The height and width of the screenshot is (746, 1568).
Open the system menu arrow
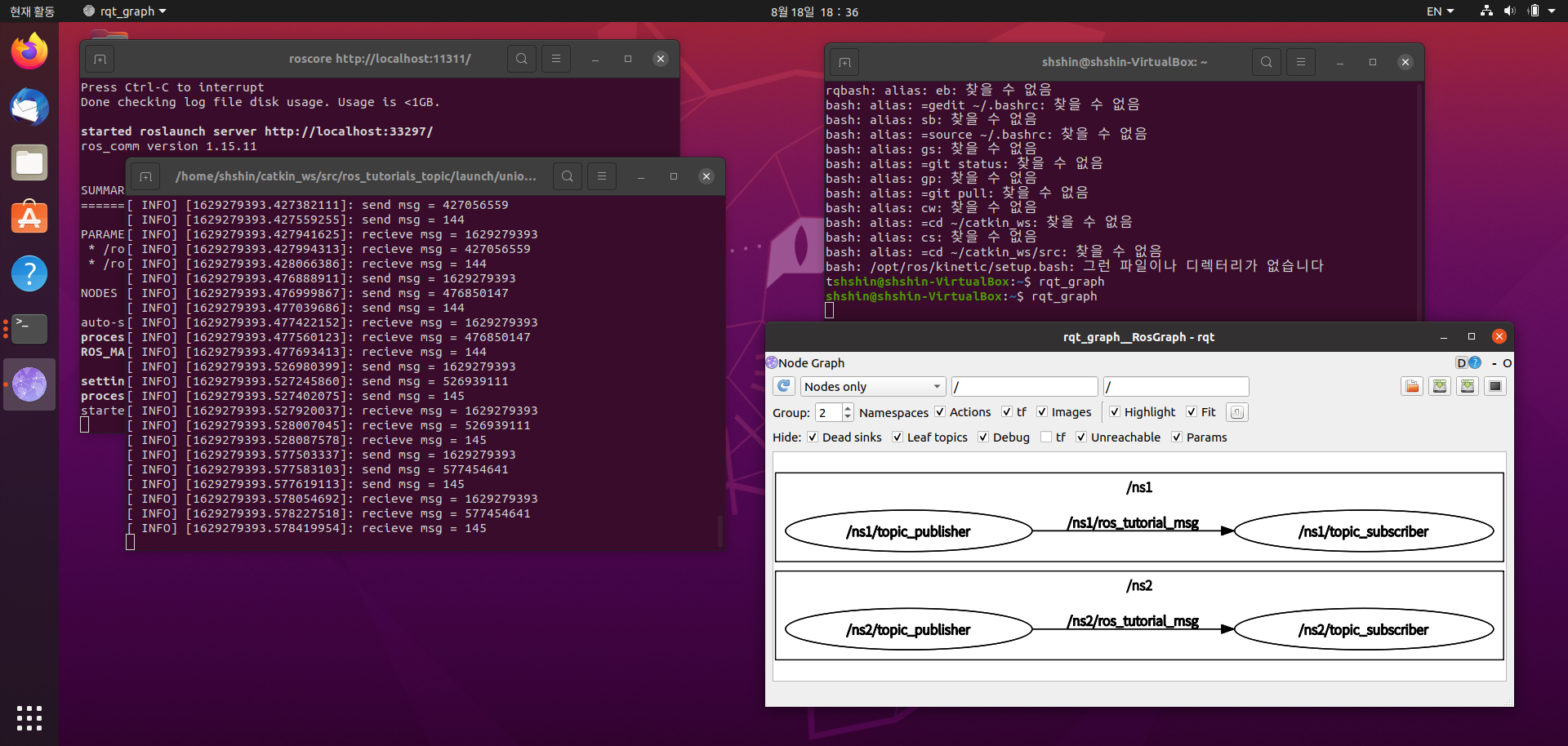[x=1552, y=11]
